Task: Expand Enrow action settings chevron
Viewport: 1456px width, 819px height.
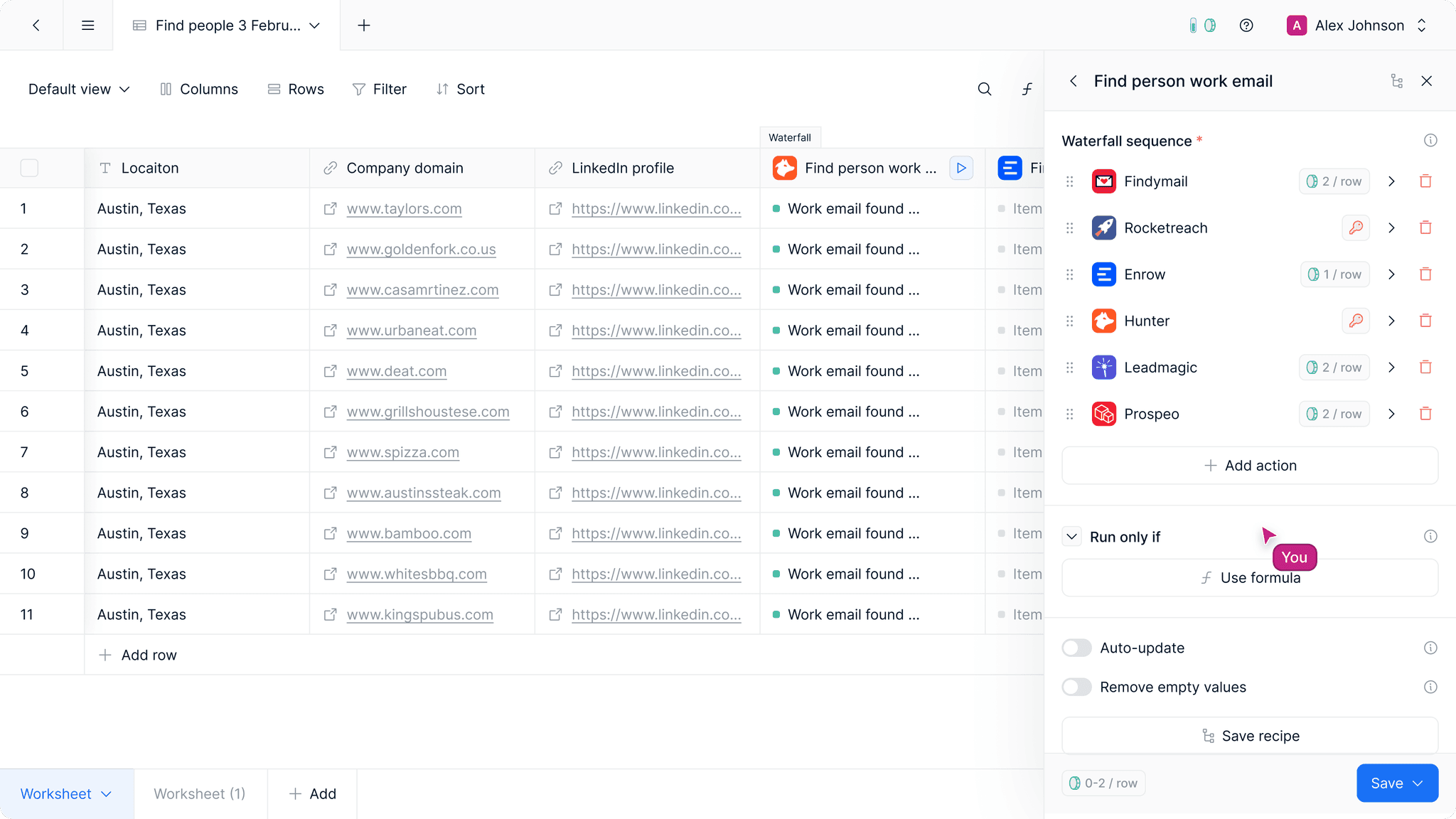Action: [1391, 274]
